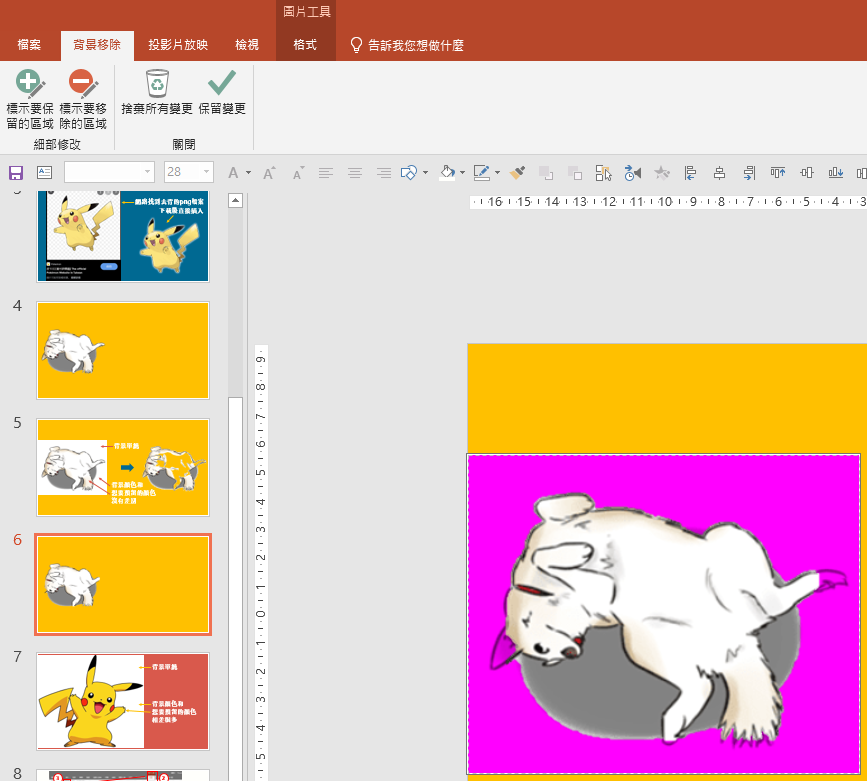
Task: Activate the Format Painter brush
Action: [518, 173]
